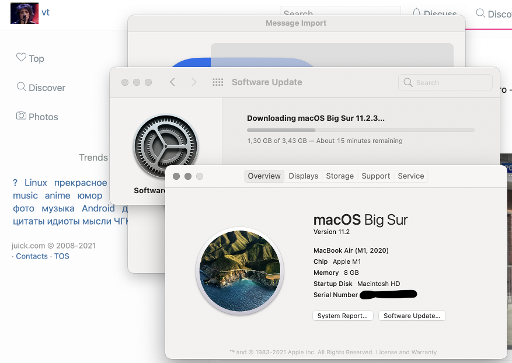Close the Software Update window
The width and height of the screenshot is (512, 363).
coord(125,82)
